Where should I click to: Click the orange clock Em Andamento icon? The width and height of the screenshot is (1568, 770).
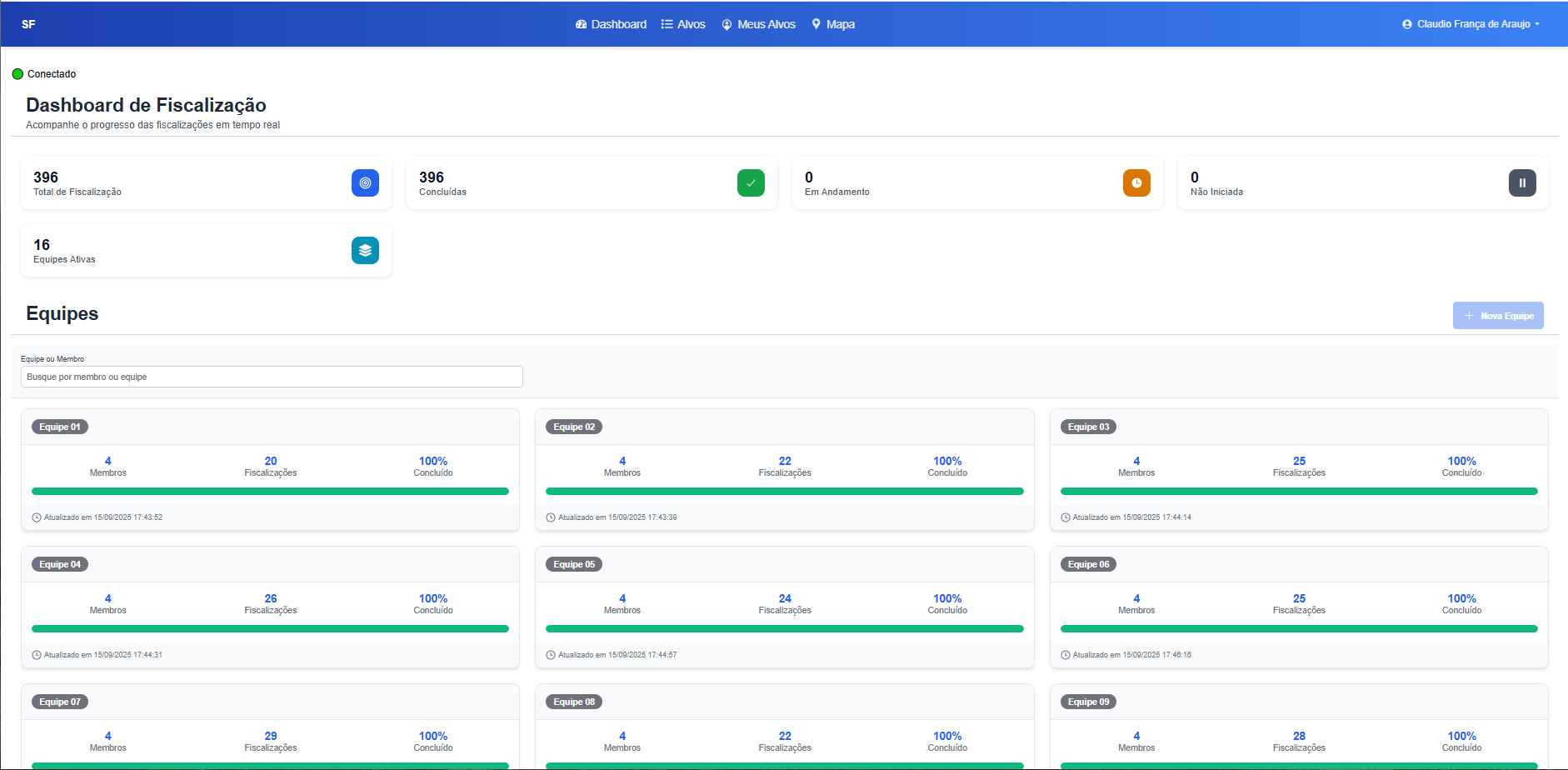click(x=1136, y=182)
